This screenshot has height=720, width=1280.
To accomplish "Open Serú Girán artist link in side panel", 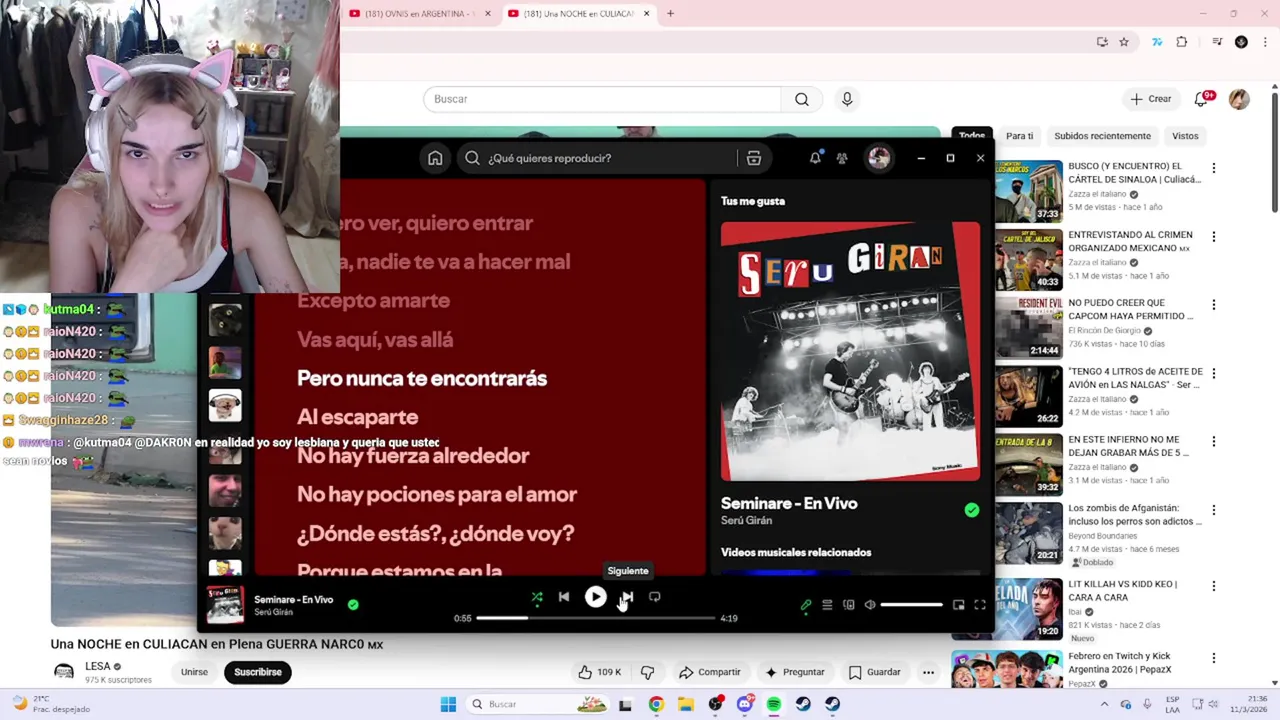I will 746,521.
